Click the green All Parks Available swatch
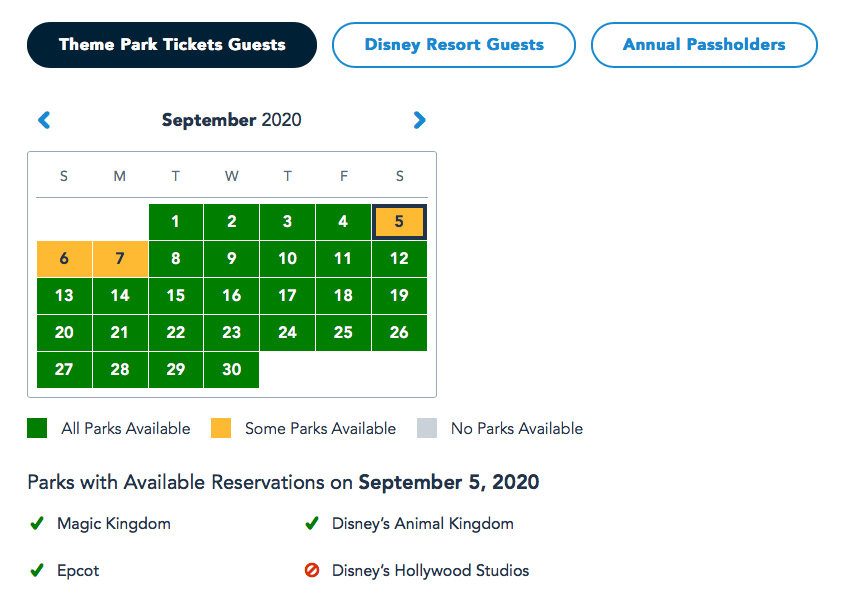The image size is (848, 612). click(38, 428)
